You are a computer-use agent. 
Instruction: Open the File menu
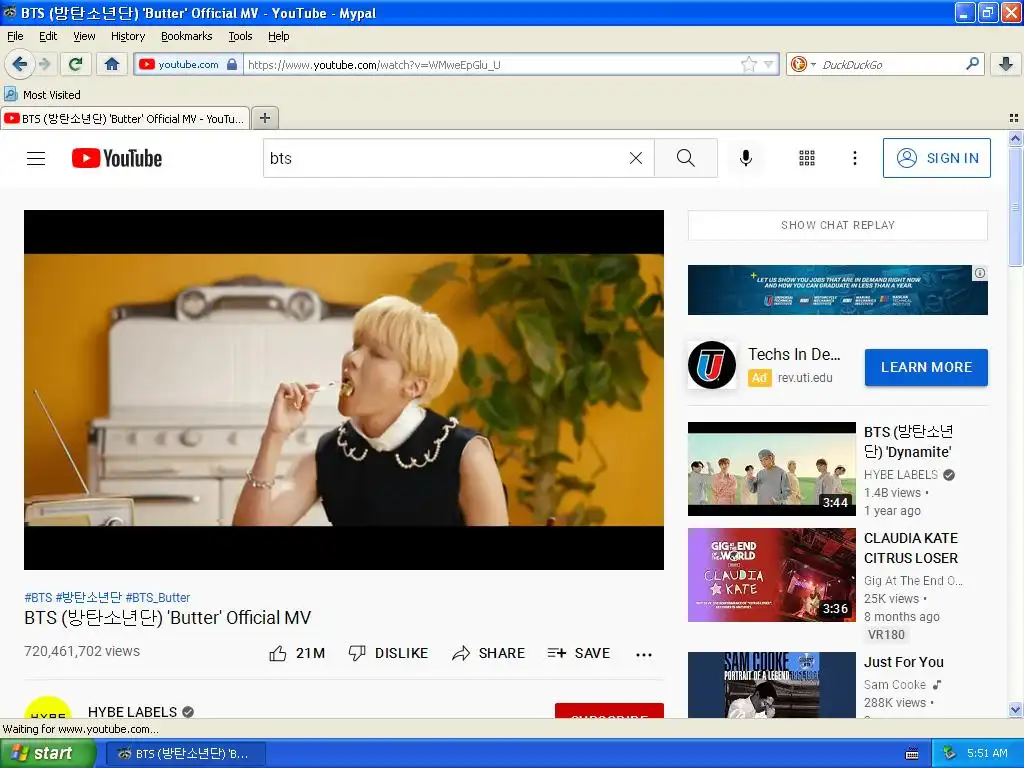coord(15,37)
